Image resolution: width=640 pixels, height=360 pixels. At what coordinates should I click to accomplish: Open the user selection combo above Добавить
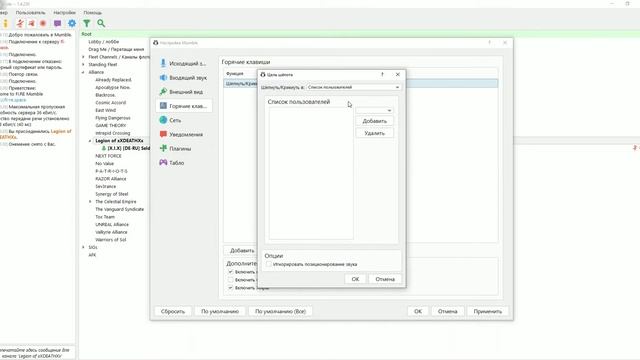(x=374, y=110)
